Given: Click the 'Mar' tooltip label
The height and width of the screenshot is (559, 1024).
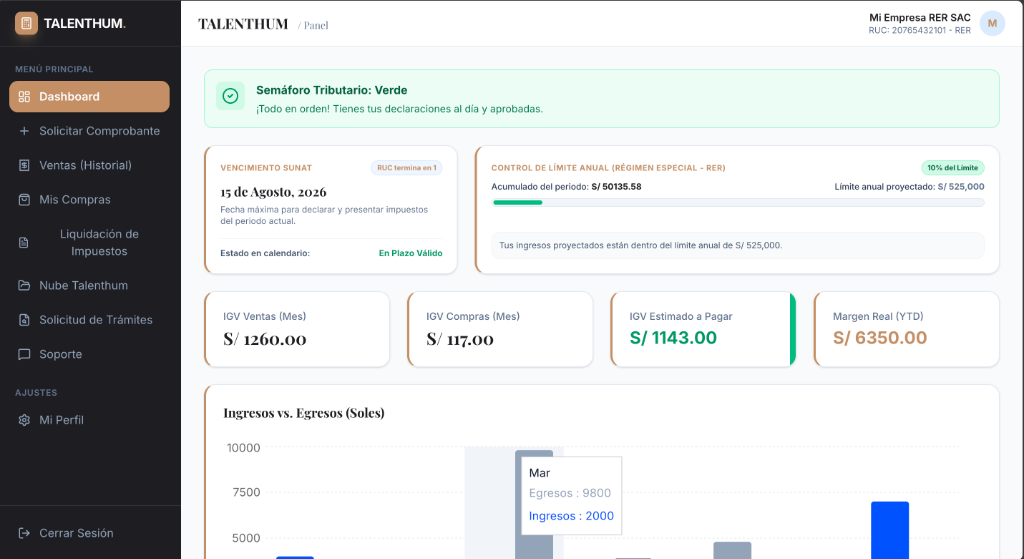Looking at the screenshot, I should (539, 473).
